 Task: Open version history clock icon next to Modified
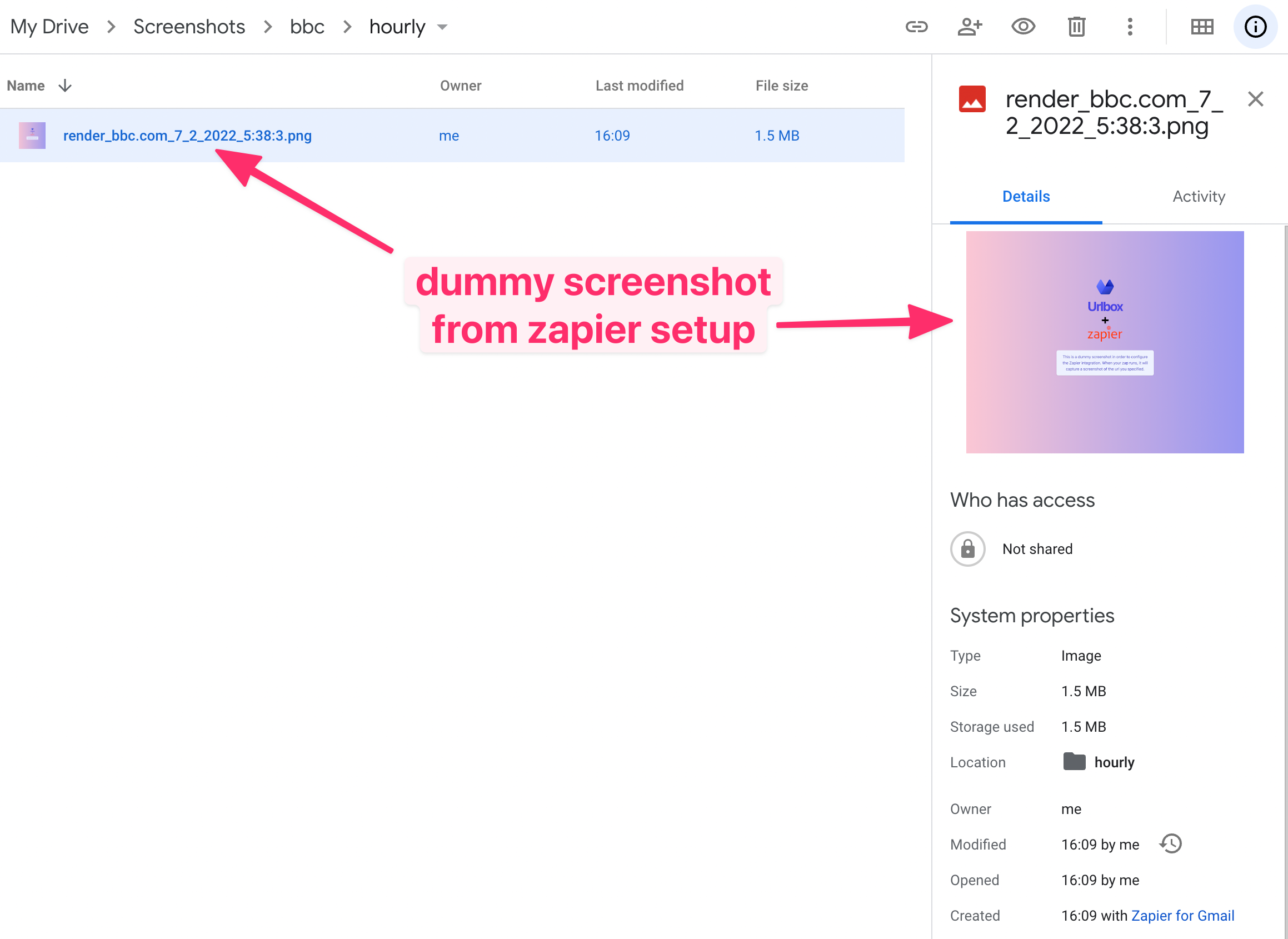1170,844
